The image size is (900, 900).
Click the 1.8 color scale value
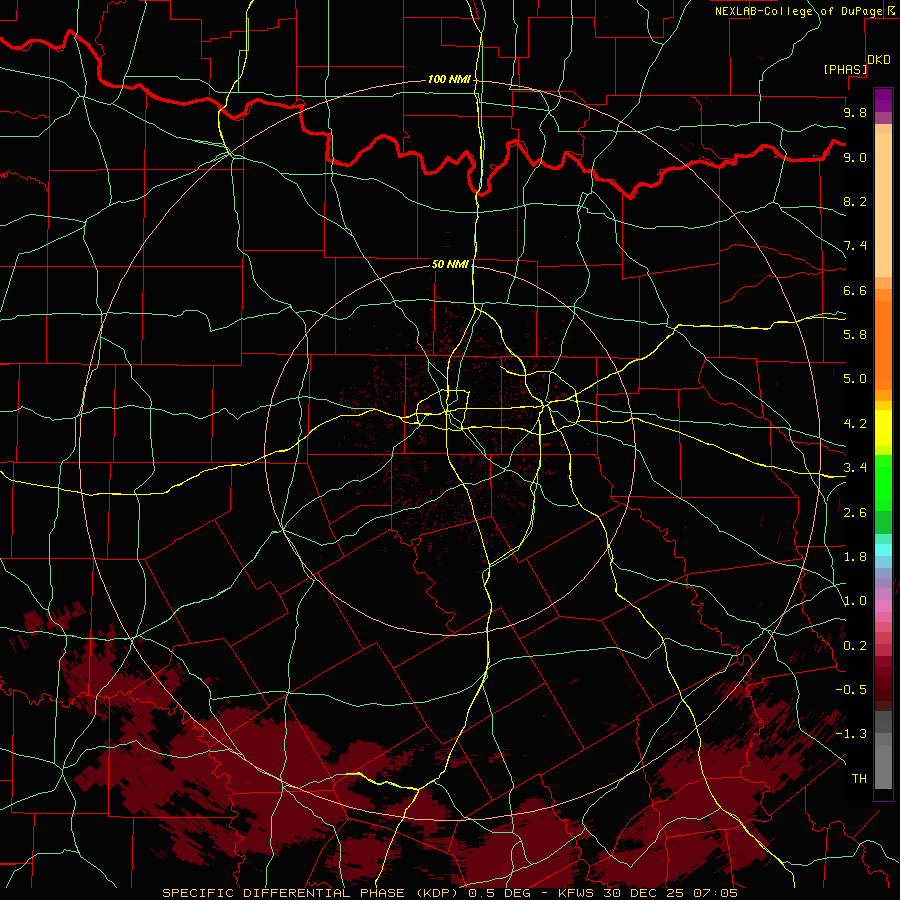(855, 557)
